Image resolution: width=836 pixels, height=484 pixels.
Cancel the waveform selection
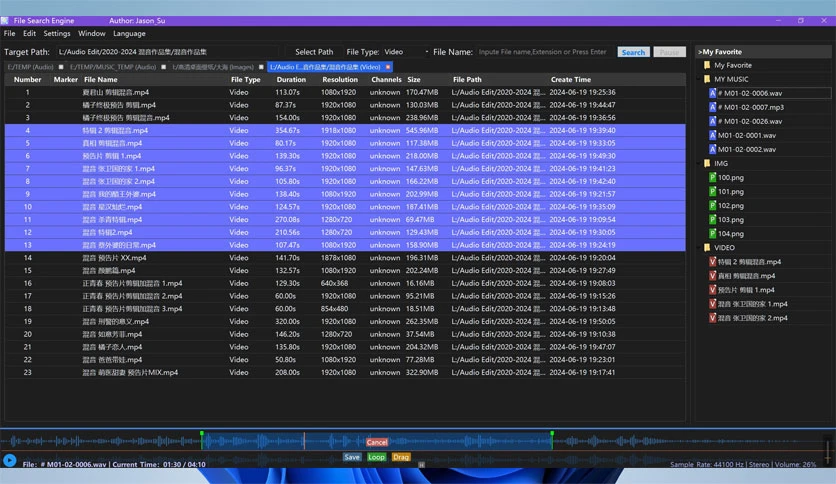pos(377,442)
